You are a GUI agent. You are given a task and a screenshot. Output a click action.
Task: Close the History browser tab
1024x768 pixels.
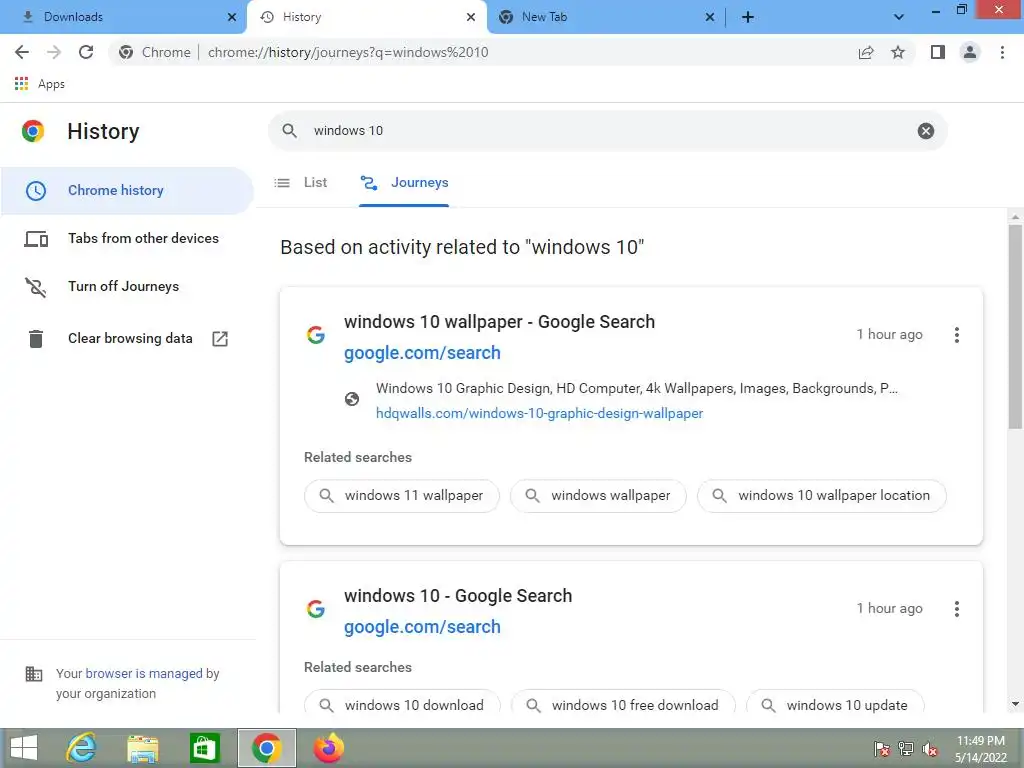[471, 17]
